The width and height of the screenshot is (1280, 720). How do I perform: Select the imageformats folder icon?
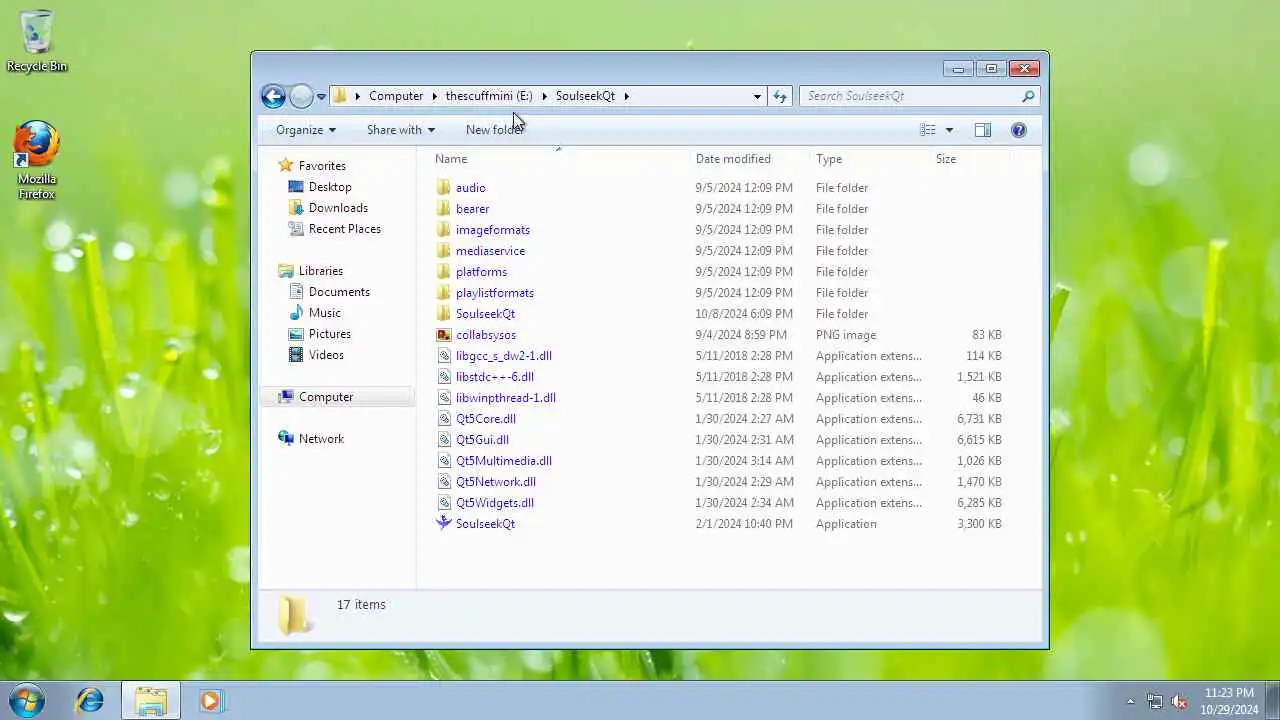click(x=444, y=230)
